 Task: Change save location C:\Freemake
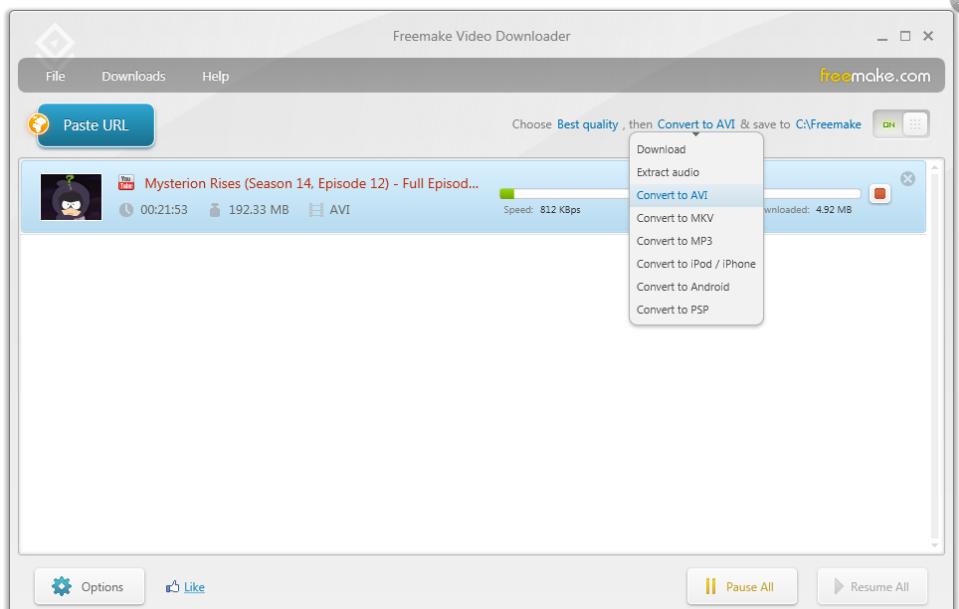tap(828, 124)
